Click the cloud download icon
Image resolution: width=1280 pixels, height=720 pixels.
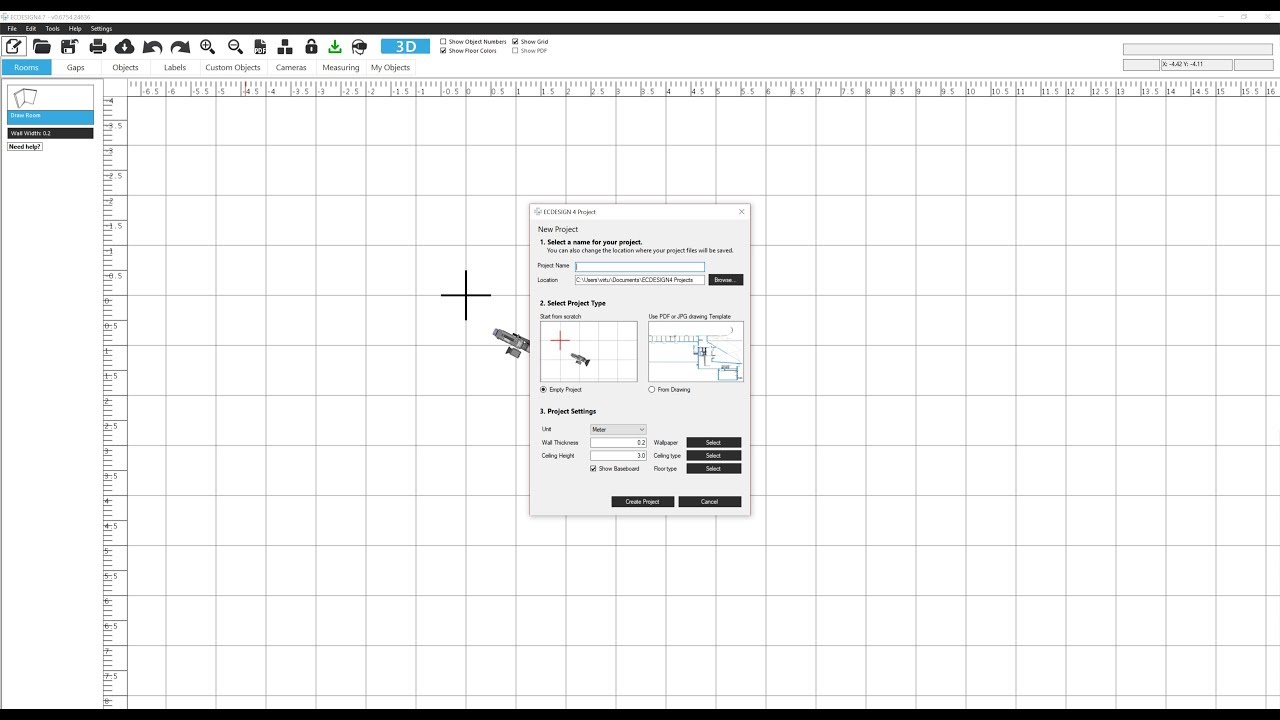point(125,47)
